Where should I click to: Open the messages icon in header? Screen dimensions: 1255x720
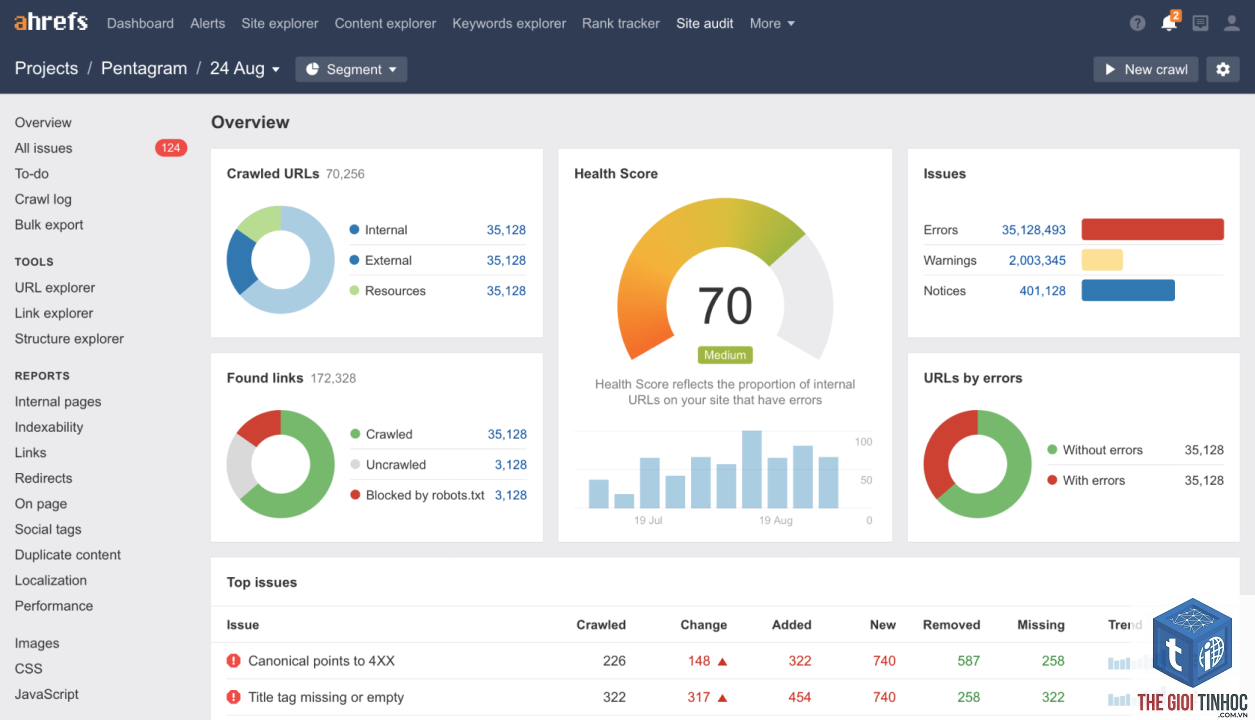coord(1201,23)
